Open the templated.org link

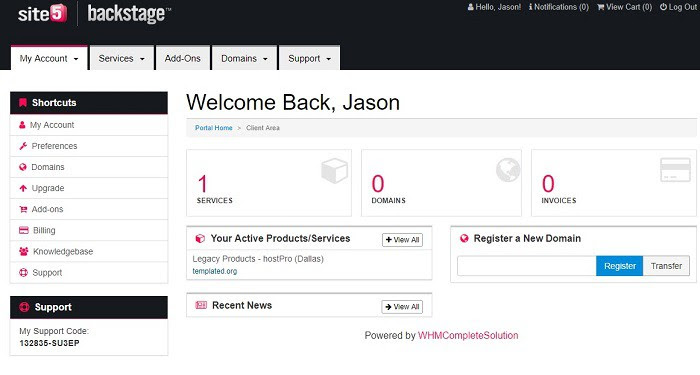coord(215,271)
